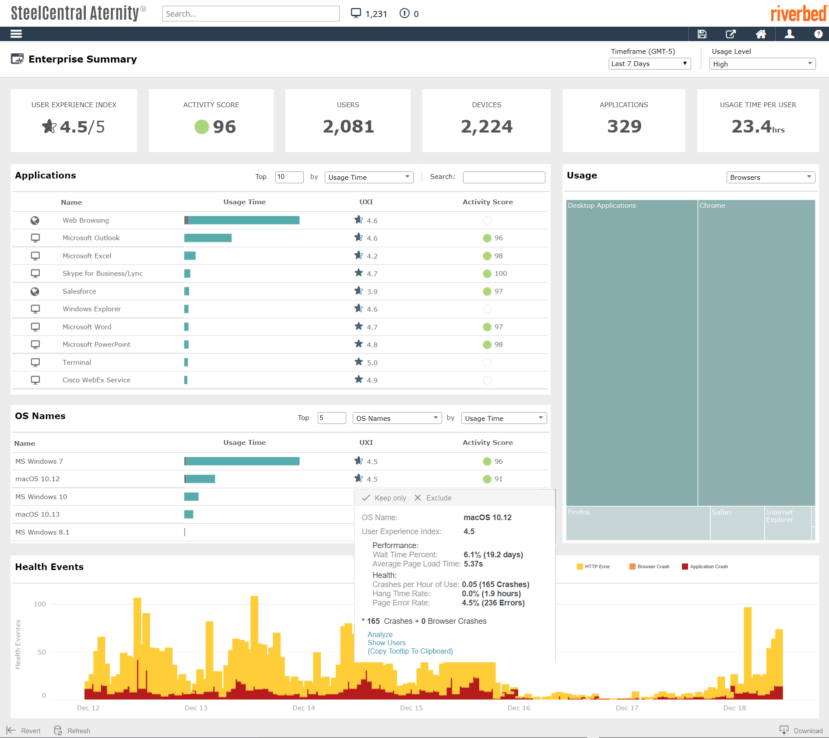
Task: Select Keep only in tooltip menu
Action: (x=390, y=498)
